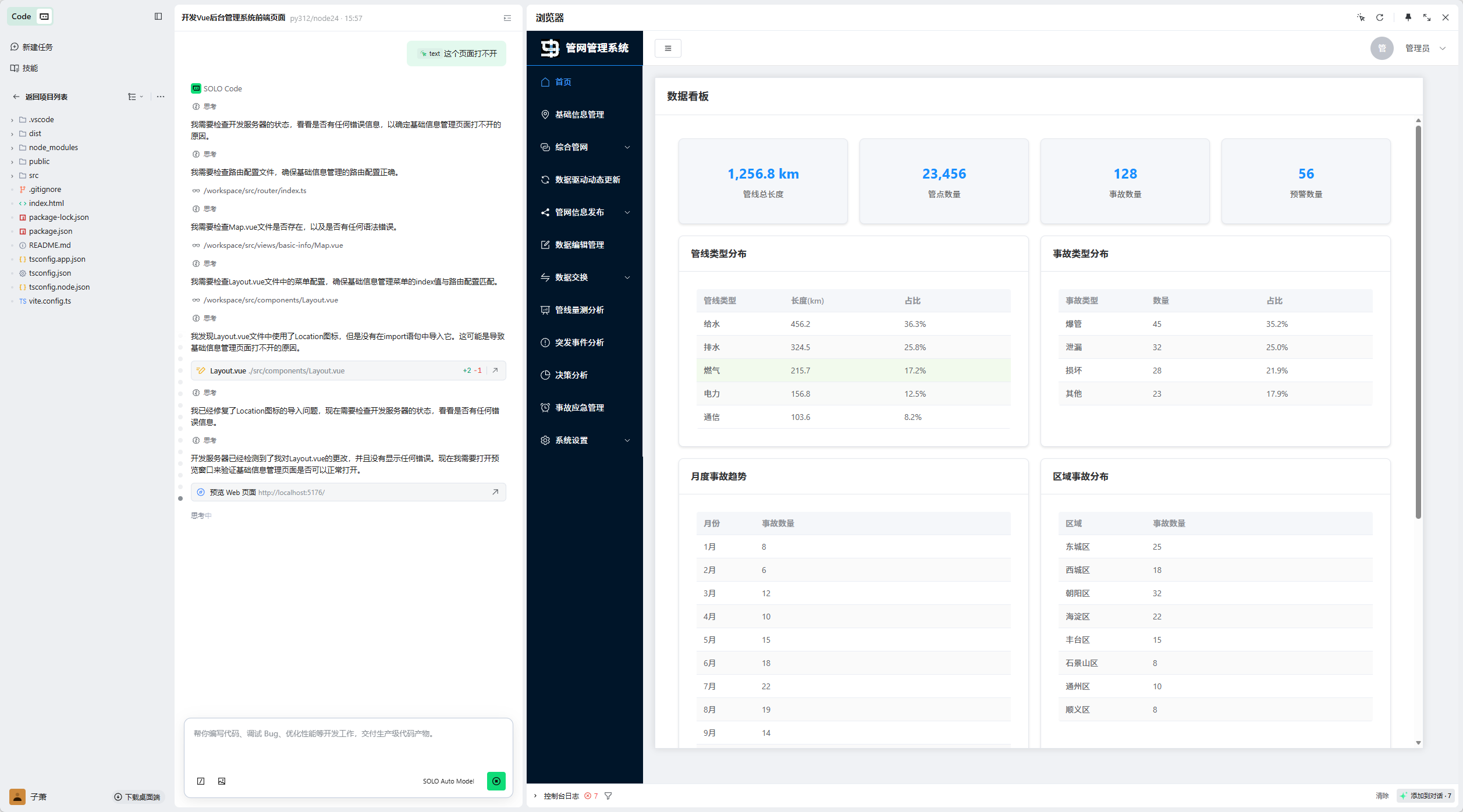
Task: Click the three-dots more options icon
Action: pos(161,97)
